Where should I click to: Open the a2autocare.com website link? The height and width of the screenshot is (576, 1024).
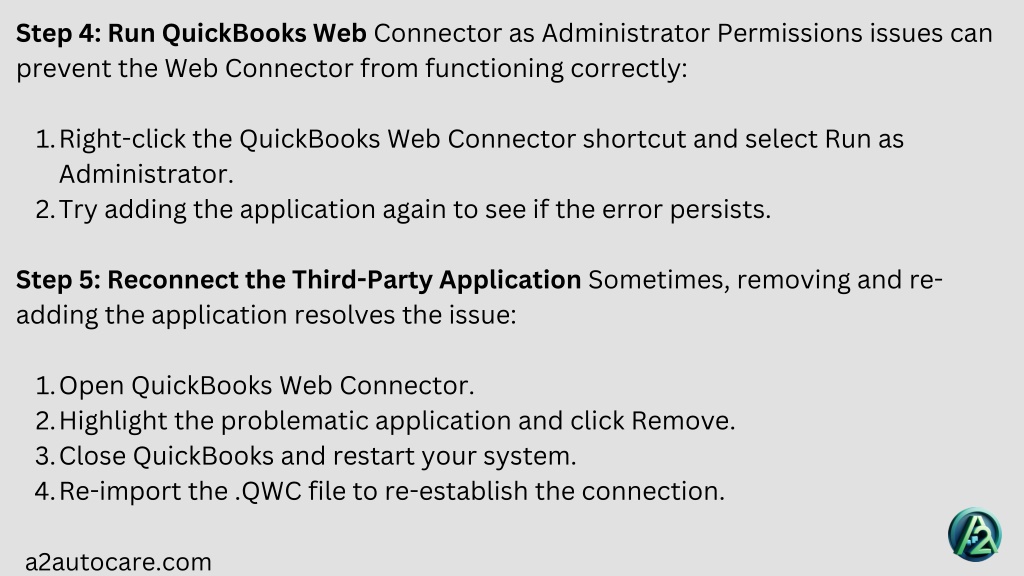point(118,562)
